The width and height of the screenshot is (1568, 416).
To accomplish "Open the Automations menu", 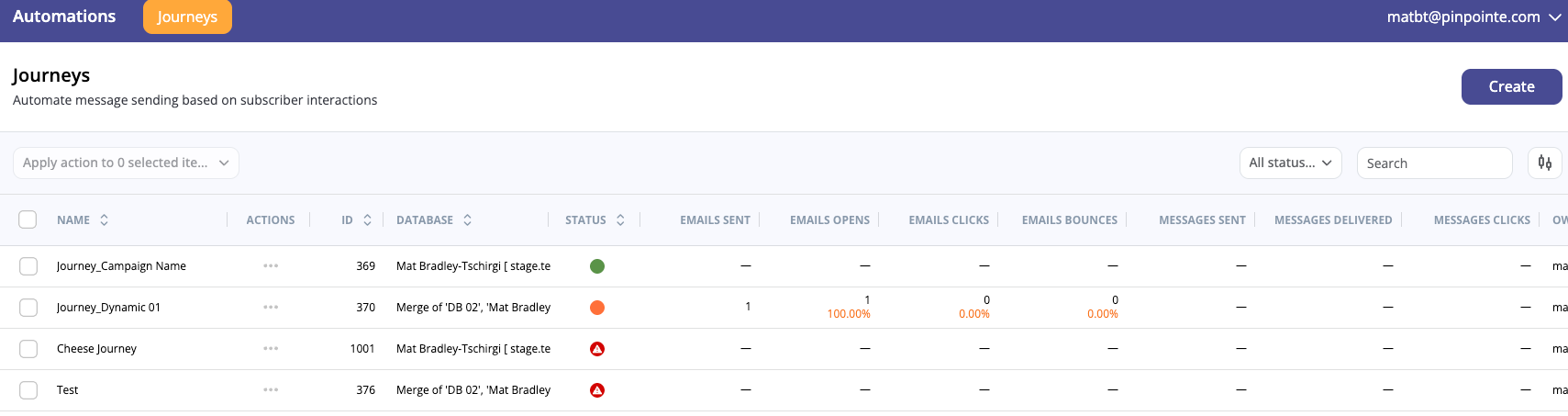I will [64, 17].
